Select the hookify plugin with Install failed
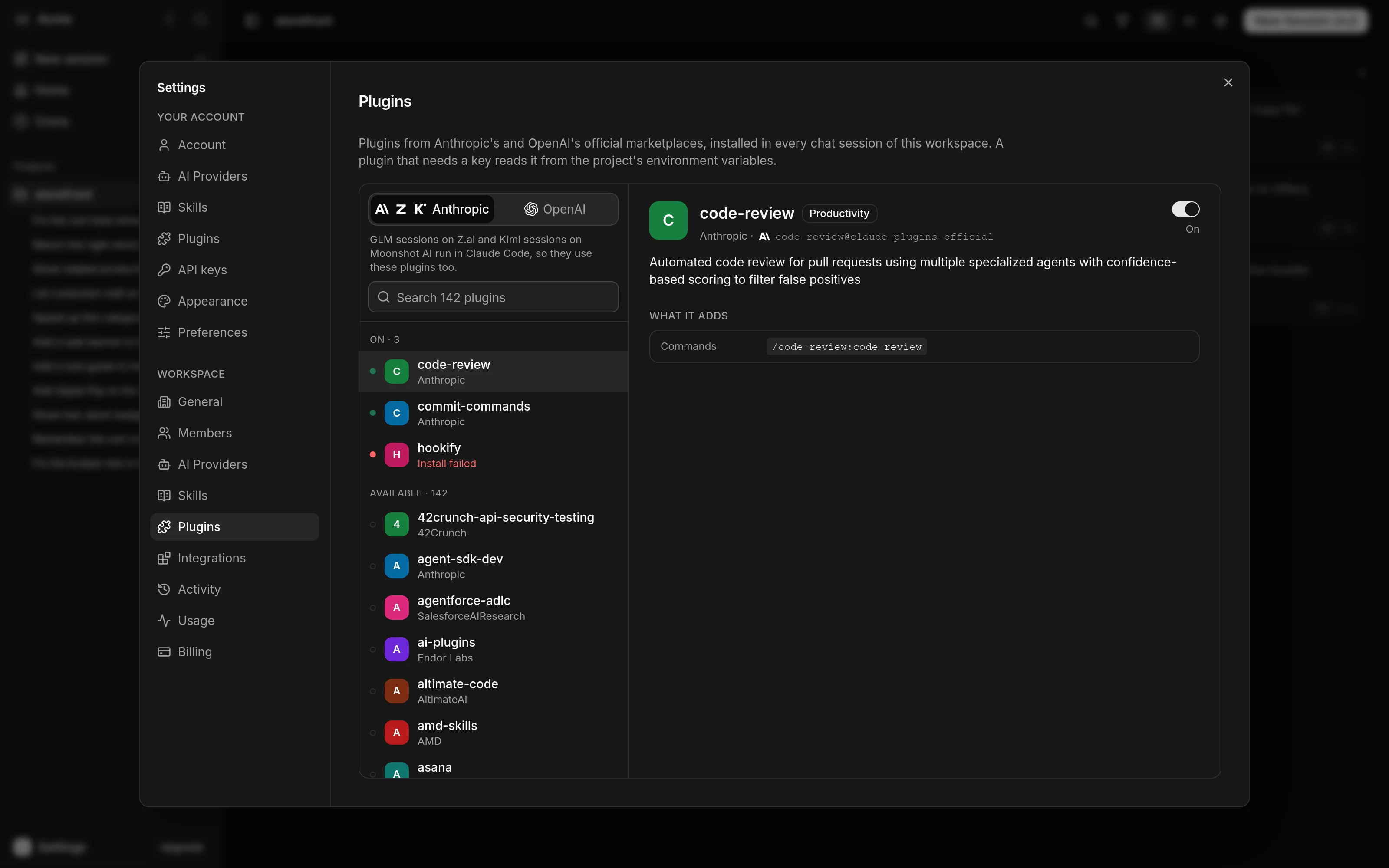This screenshot has height=868, width=1389. point(493,455)
